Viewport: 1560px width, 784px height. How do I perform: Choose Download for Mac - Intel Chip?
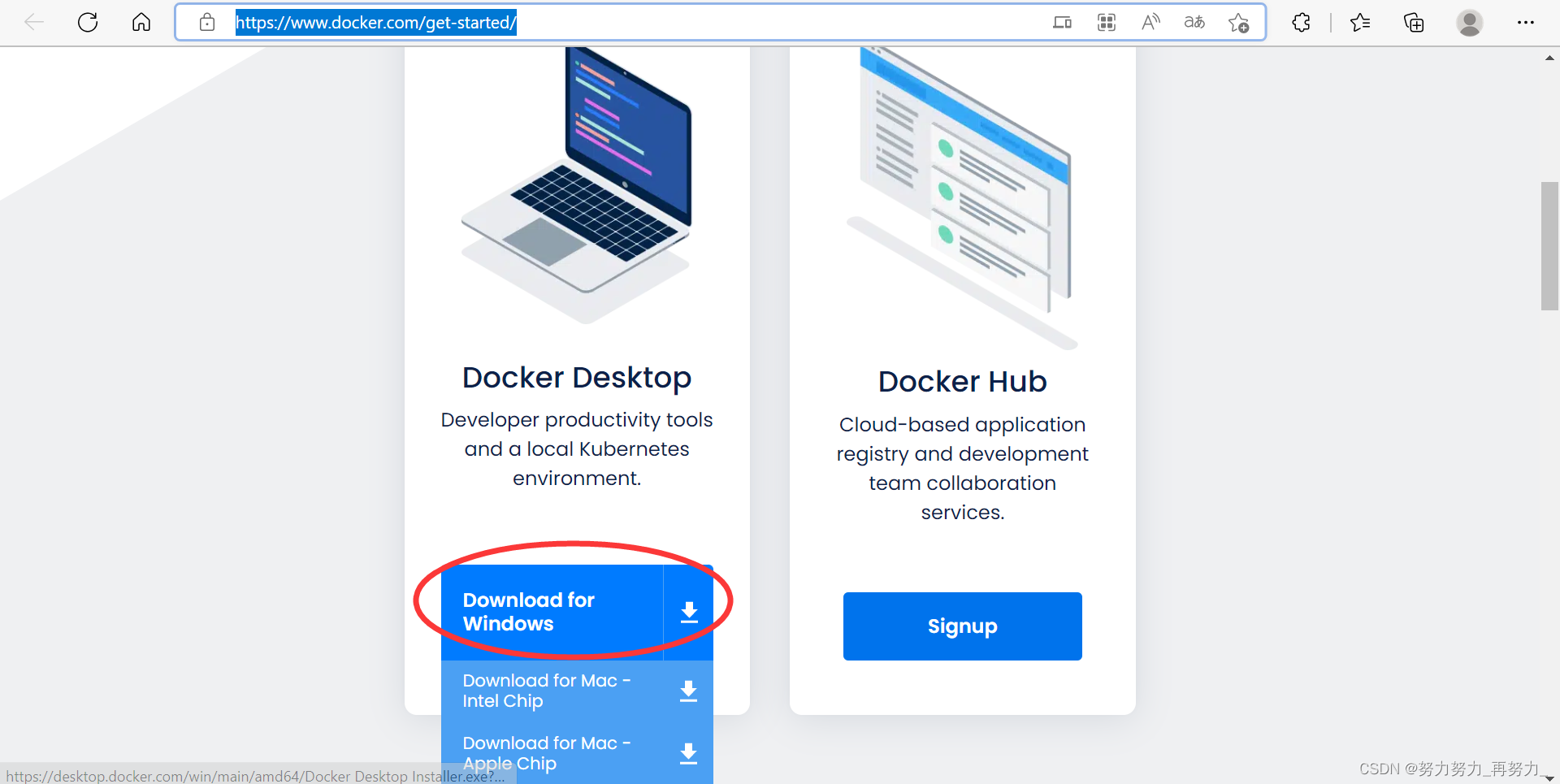[547, 691]
